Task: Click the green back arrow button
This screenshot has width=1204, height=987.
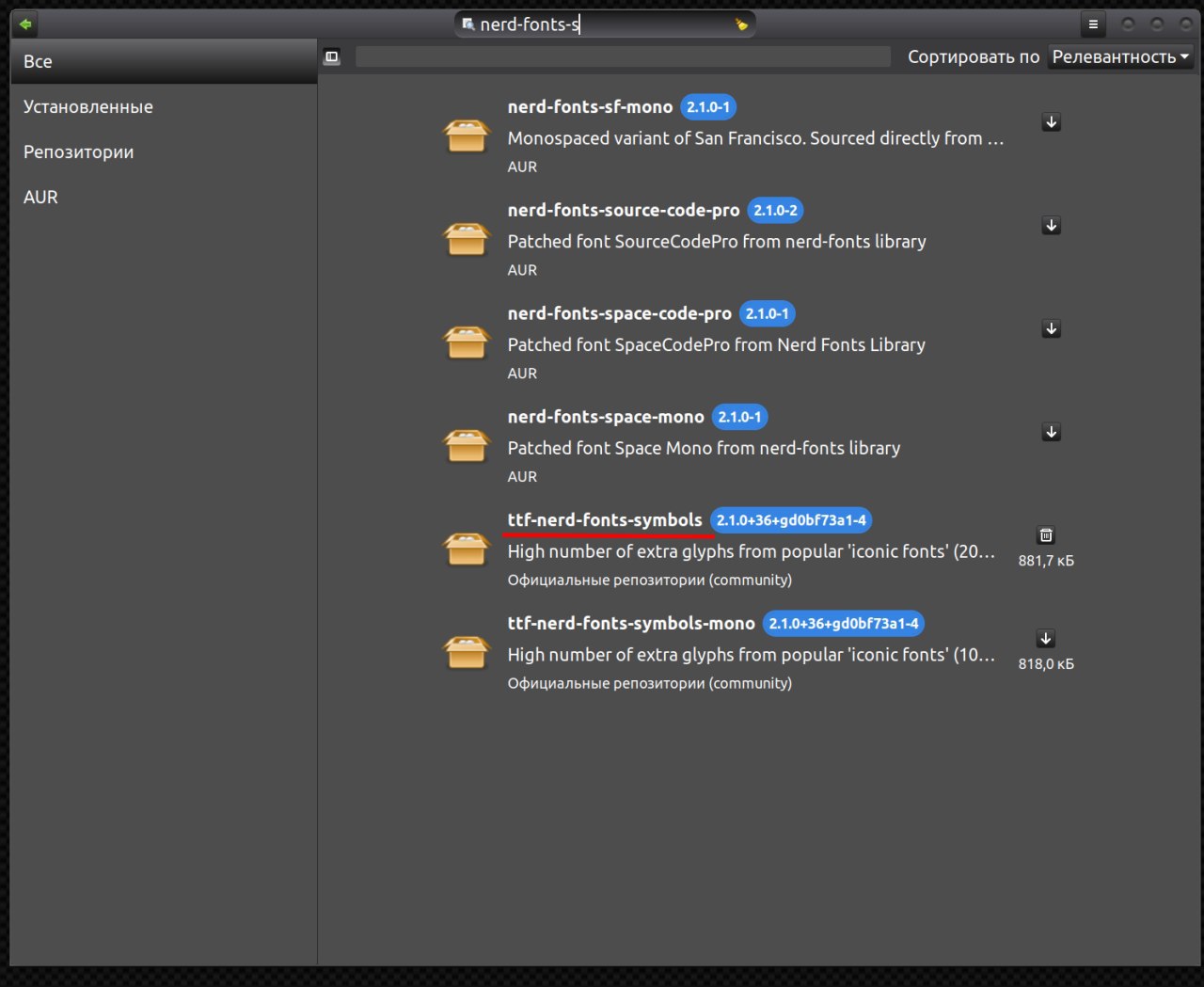Action: (x=24, y=24)
